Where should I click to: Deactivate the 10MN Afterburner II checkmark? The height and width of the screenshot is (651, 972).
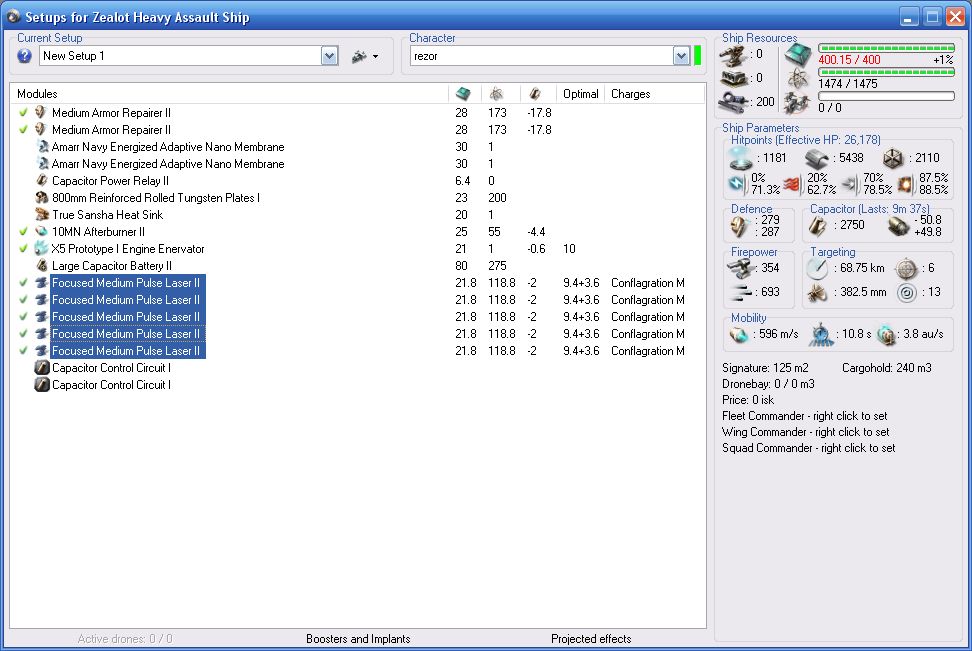pos(24,231)
